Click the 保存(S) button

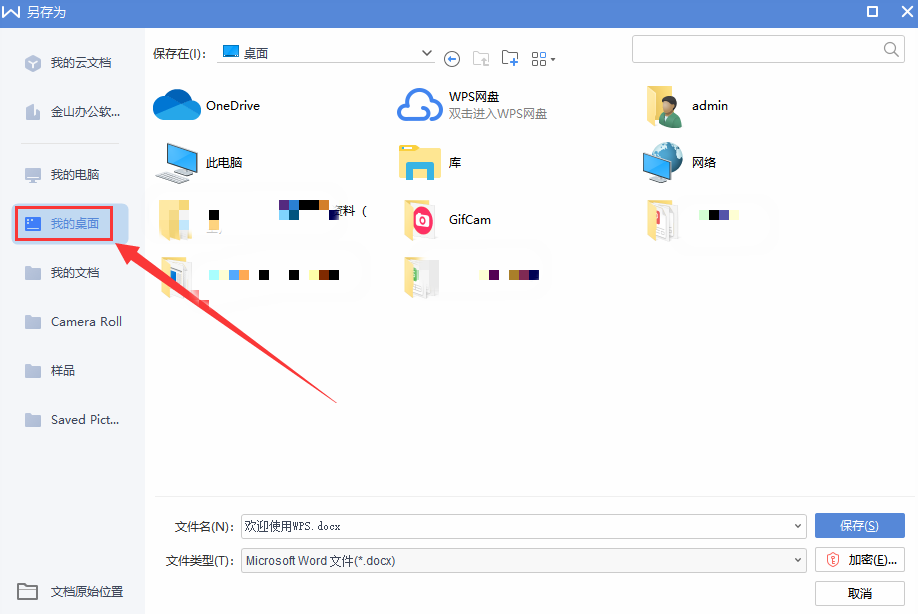pyautogui.click(x=859, y=526)
